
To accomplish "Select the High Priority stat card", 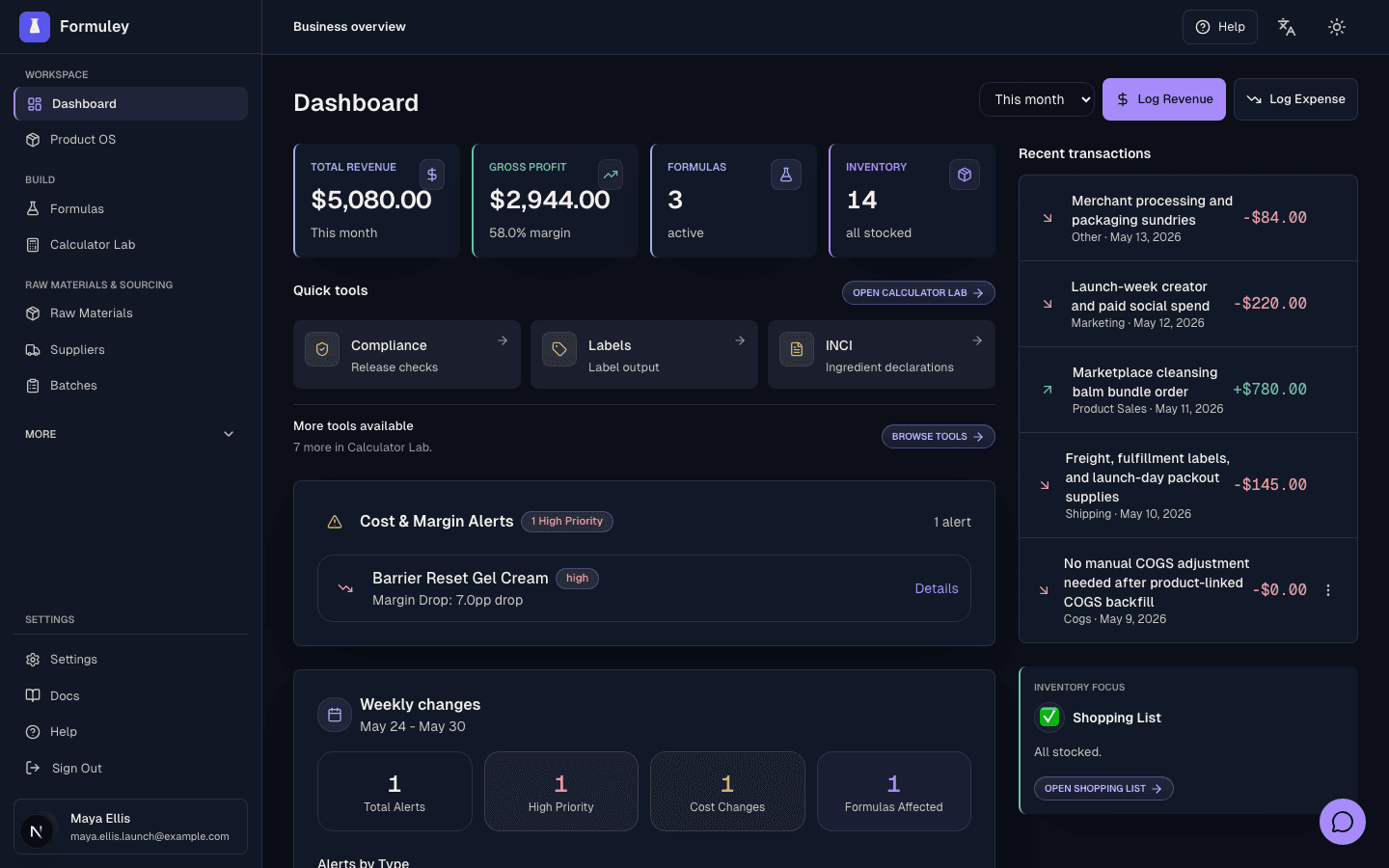I will [x=561, y=791].
